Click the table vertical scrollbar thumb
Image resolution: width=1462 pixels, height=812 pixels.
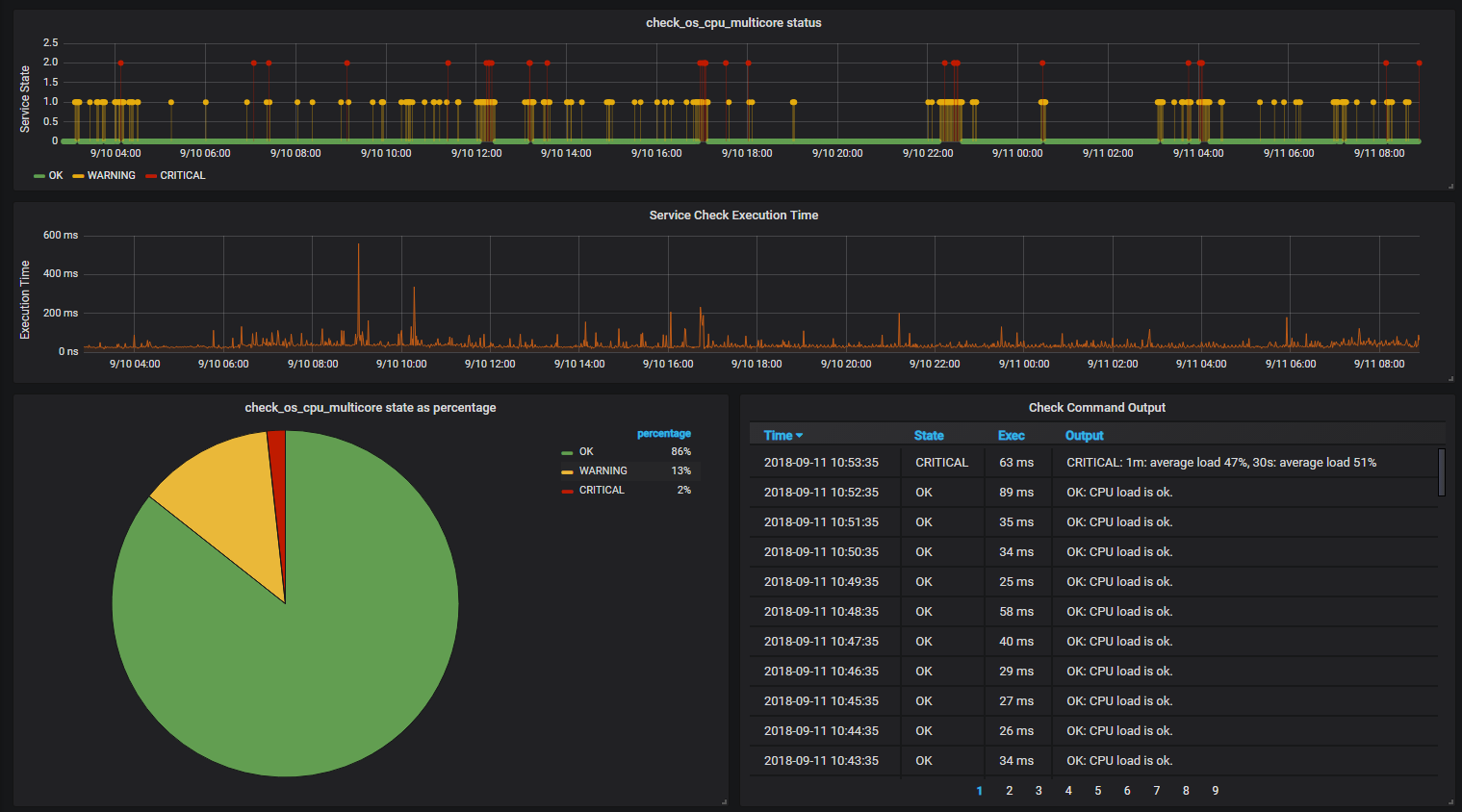tap(1441, 471)
